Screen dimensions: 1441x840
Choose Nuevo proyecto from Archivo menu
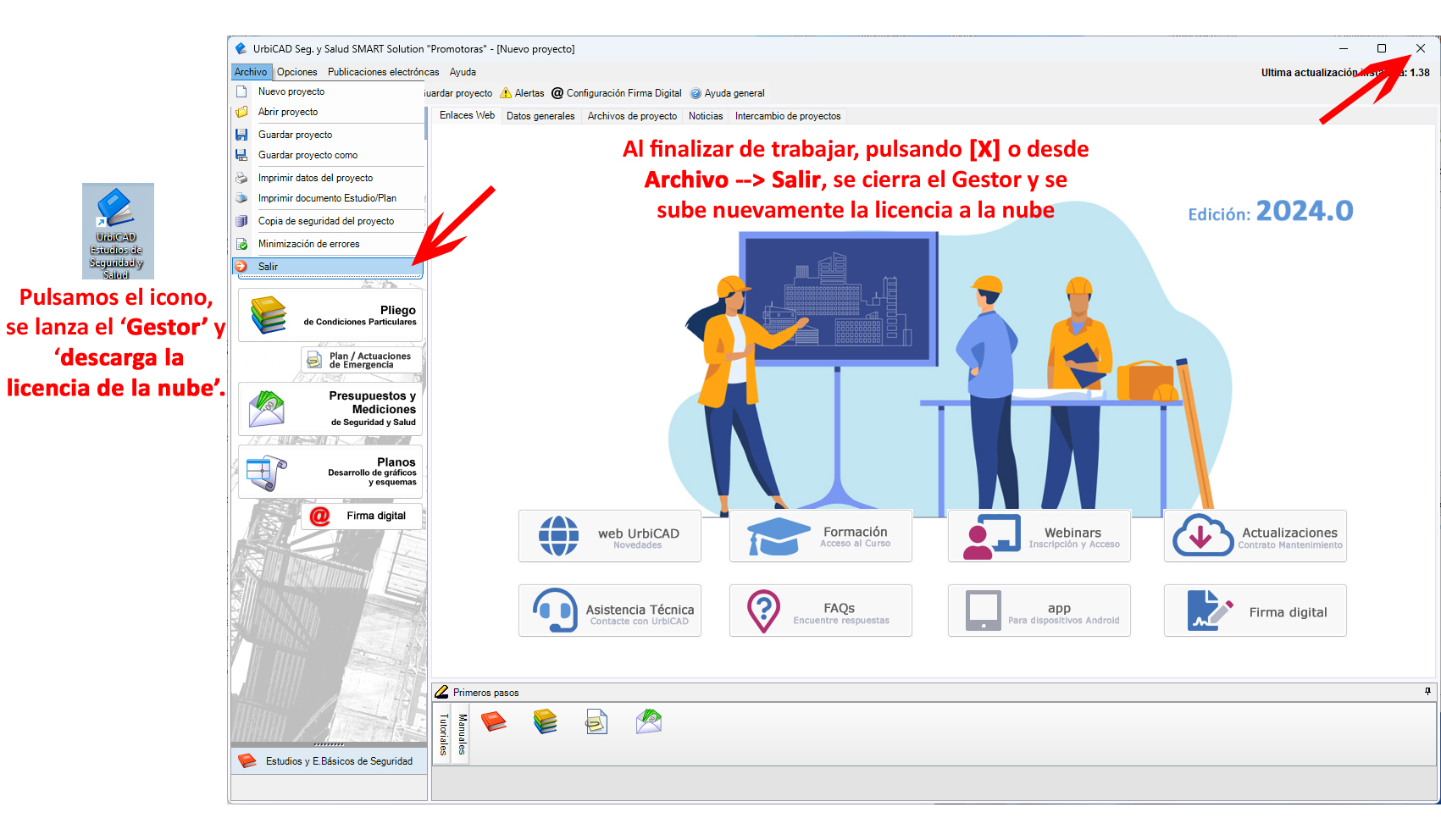pyautogui.click(x=329, y=91)
